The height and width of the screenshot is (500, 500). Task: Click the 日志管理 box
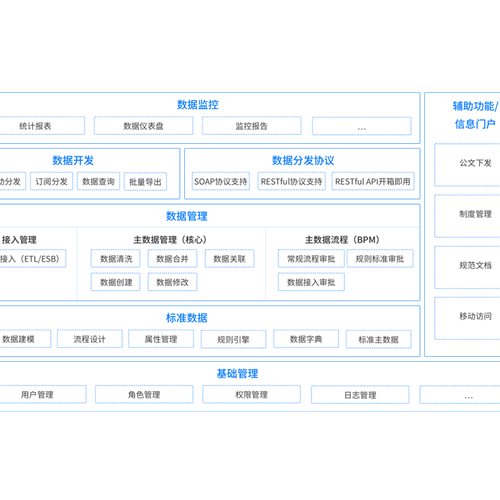(x=360, y=395)
